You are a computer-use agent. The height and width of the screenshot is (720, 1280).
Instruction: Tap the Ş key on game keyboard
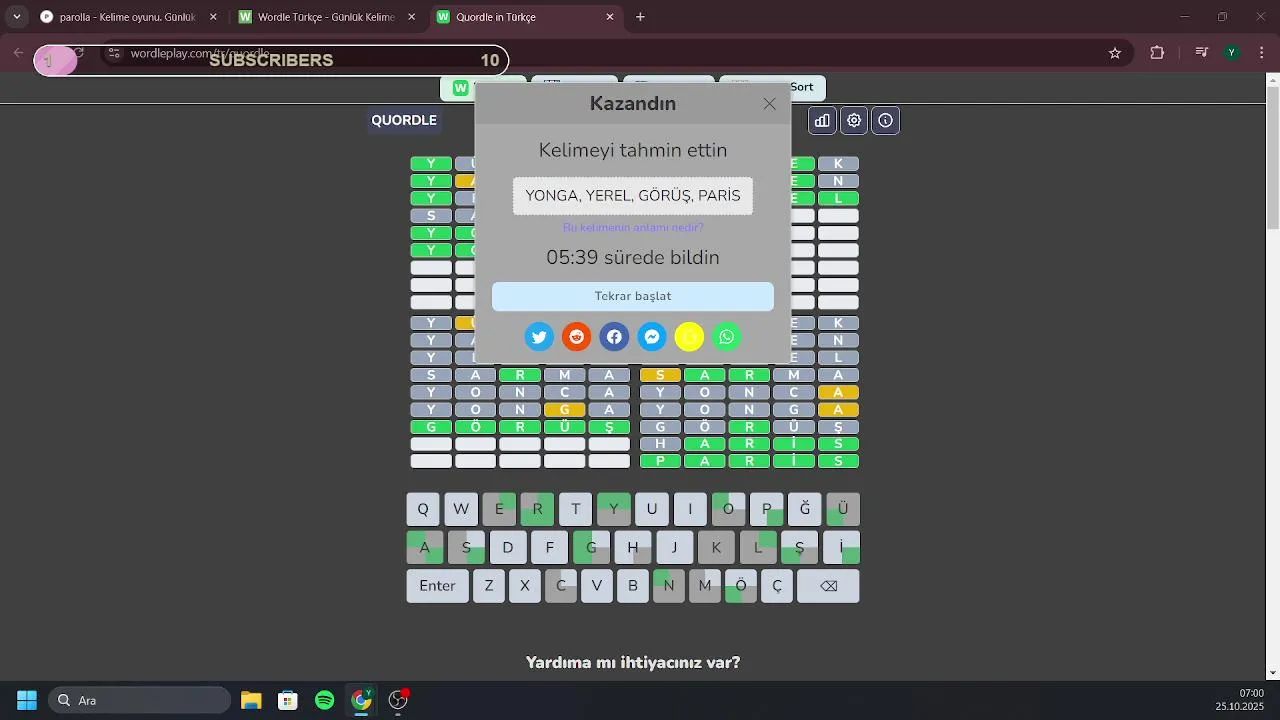pos(799,547)
